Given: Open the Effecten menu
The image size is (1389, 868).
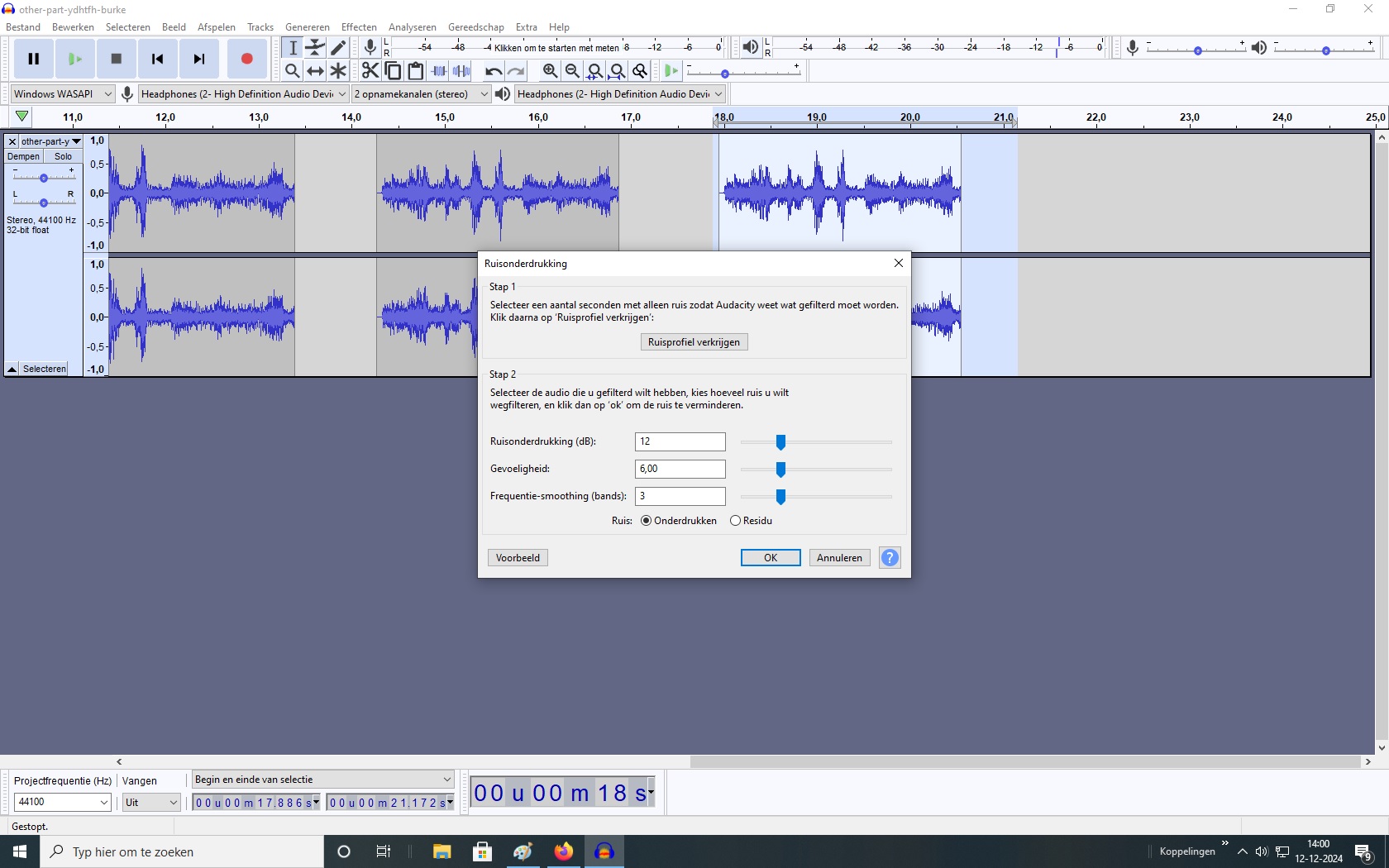Looking at the screenshot, I should tap(359, 27).
